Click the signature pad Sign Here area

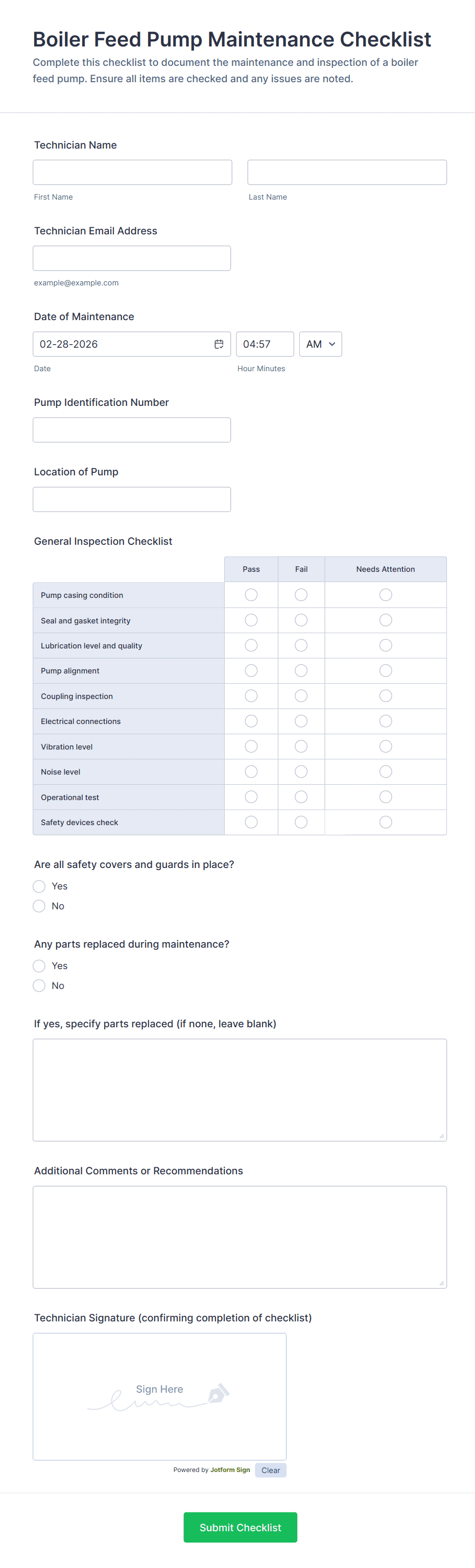(x=159, y=1396)
